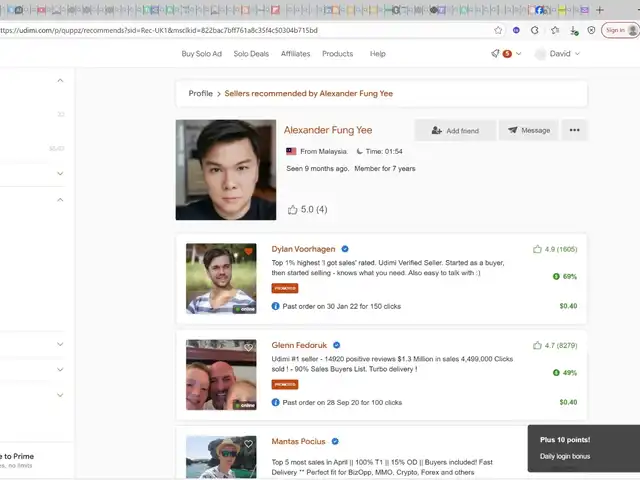
Task: Click the info icon beside Dylan's past order
Action: click(276, 306)
